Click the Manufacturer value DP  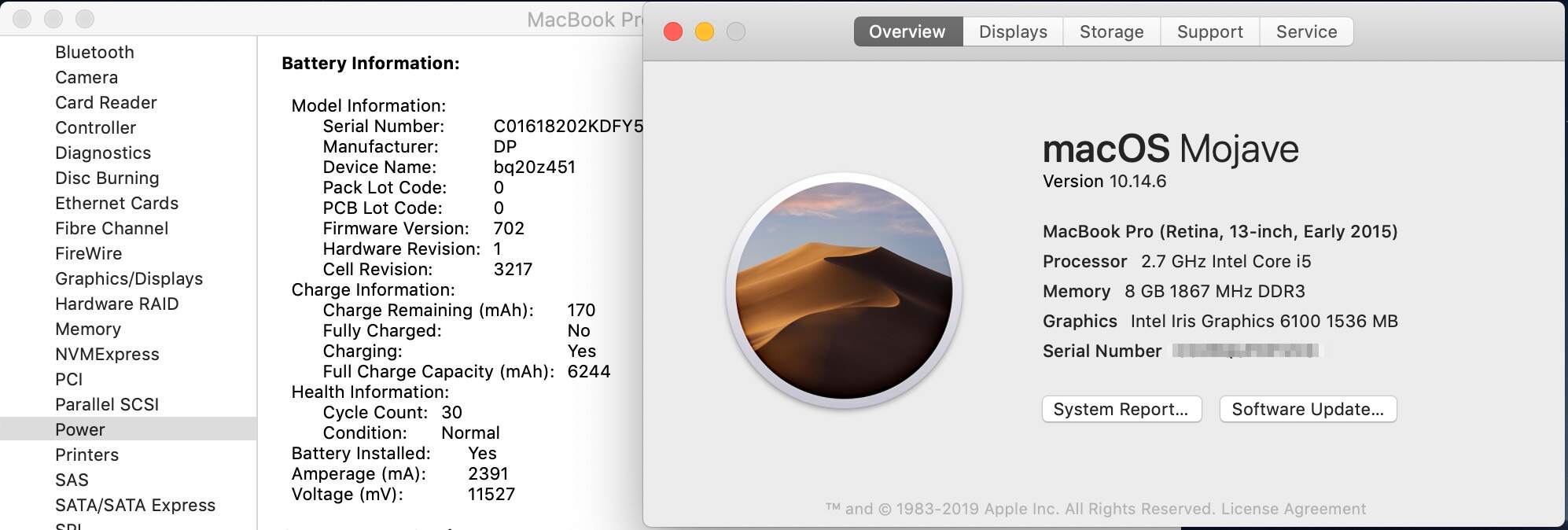coord(505,146)
